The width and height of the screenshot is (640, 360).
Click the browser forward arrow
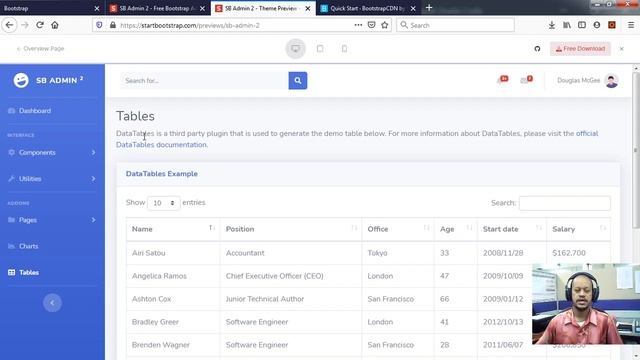point(25,25)
